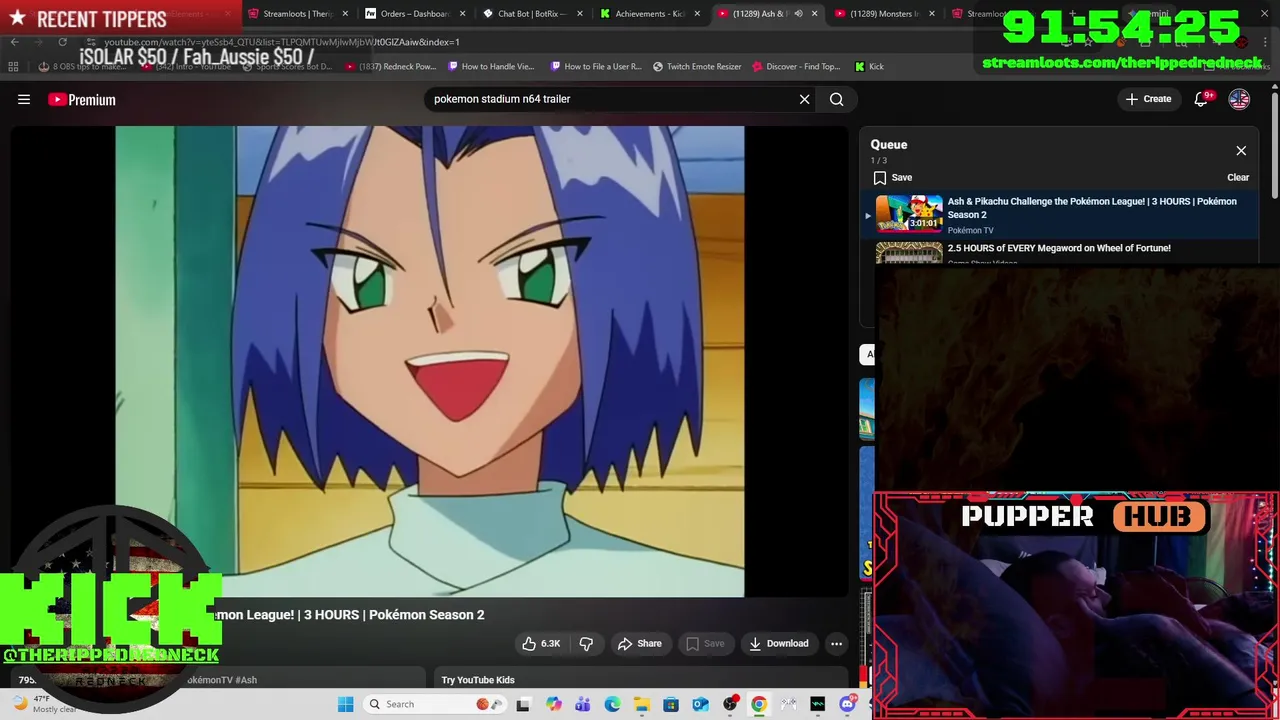Run search with the magnifier button
Screen dimensions: 1280x720
837,99
